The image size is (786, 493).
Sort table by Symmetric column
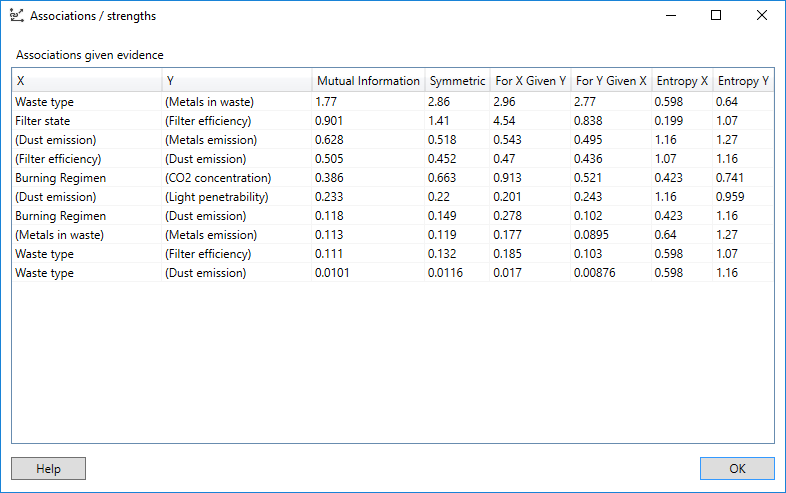click(x=456, y=81)
